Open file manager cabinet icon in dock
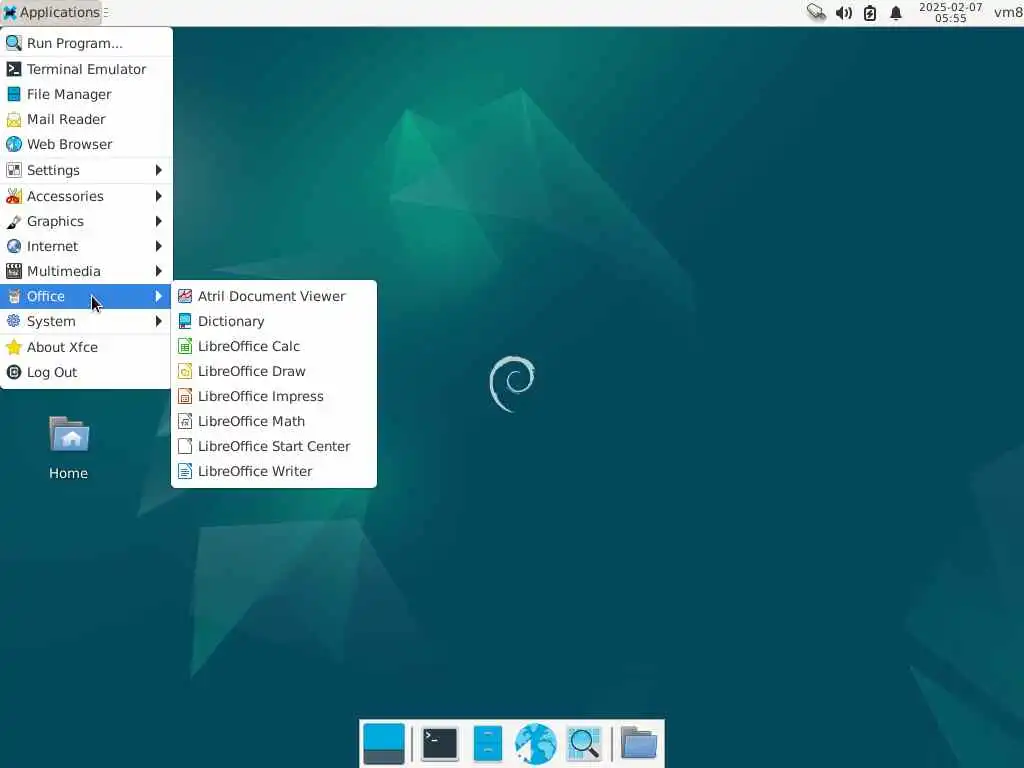This screenshot has width=1024, height=768. pyautogui.click(x=487, y=744)
